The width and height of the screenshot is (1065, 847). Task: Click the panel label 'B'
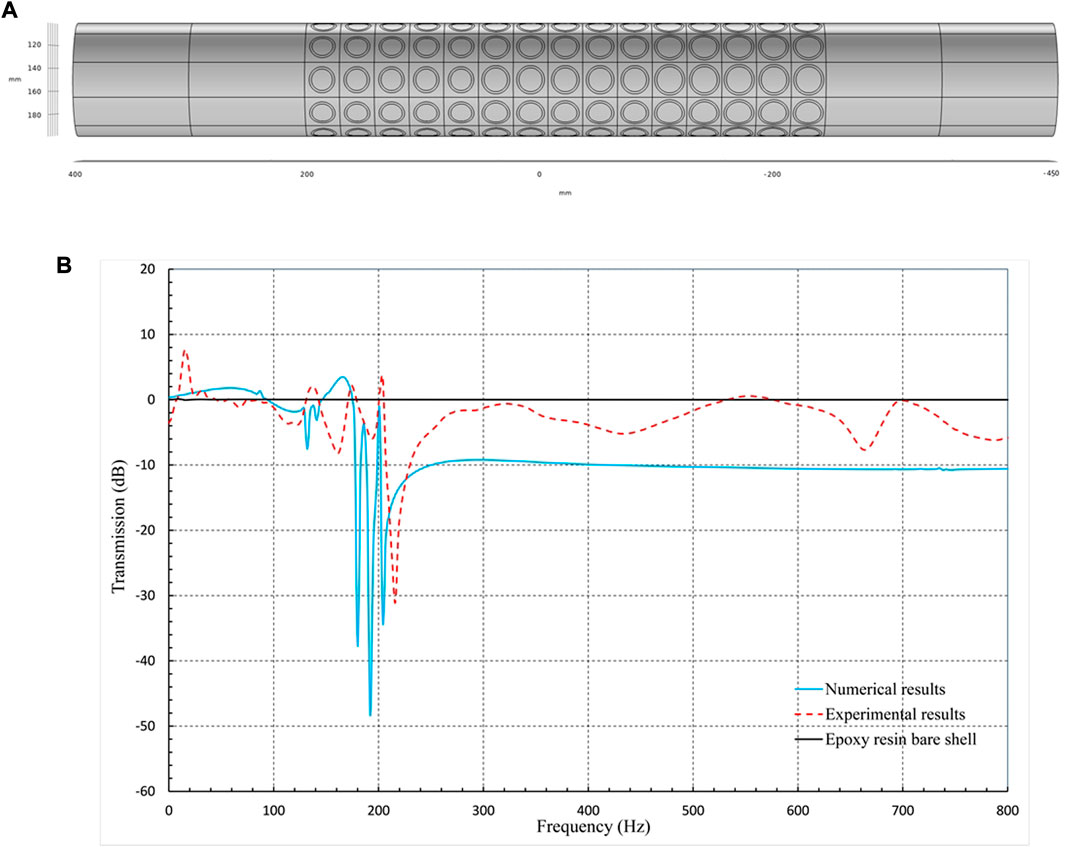click(x=64, y=266)
